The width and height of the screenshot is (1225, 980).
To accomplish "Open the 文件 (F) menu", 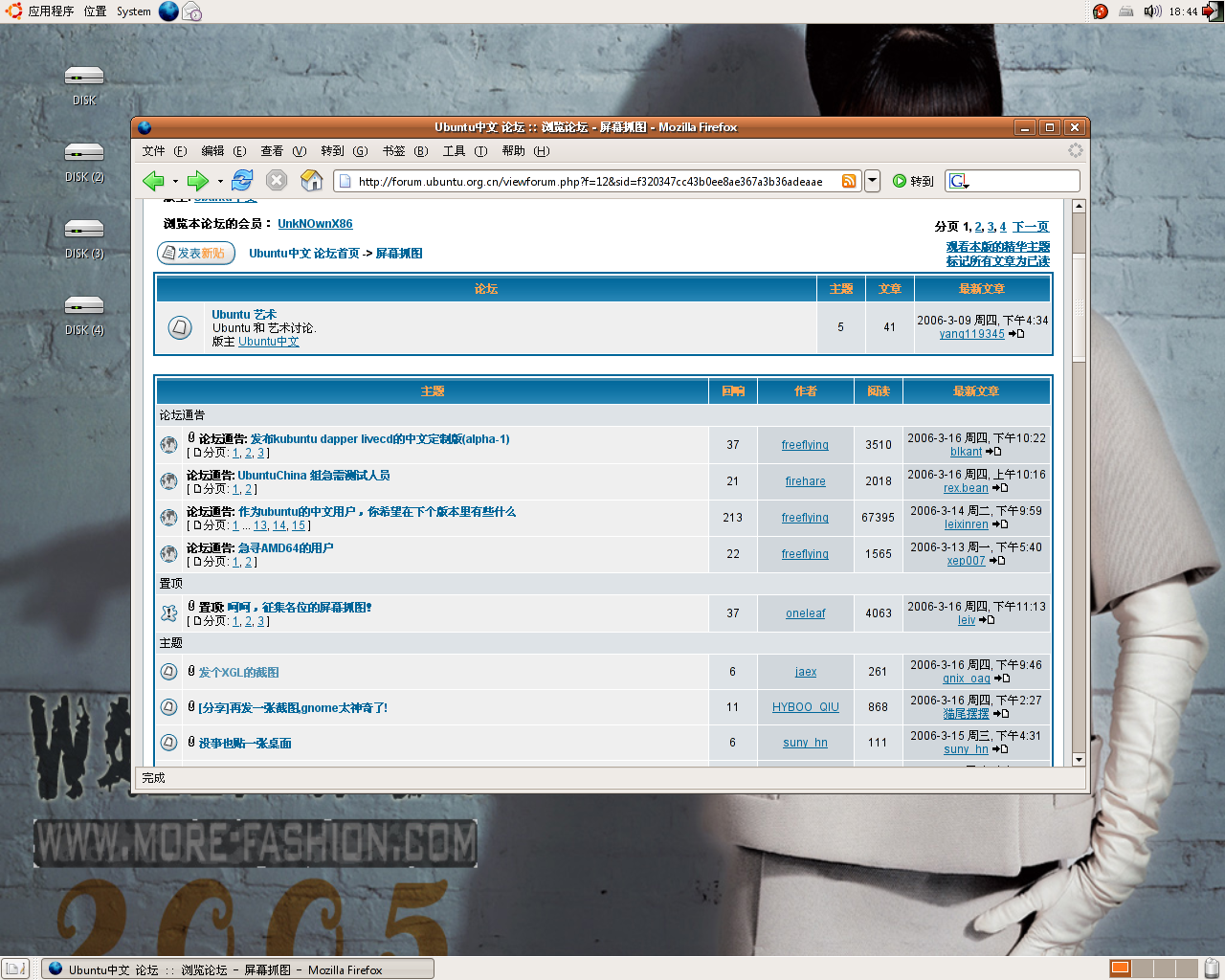I will pos(165,151).
